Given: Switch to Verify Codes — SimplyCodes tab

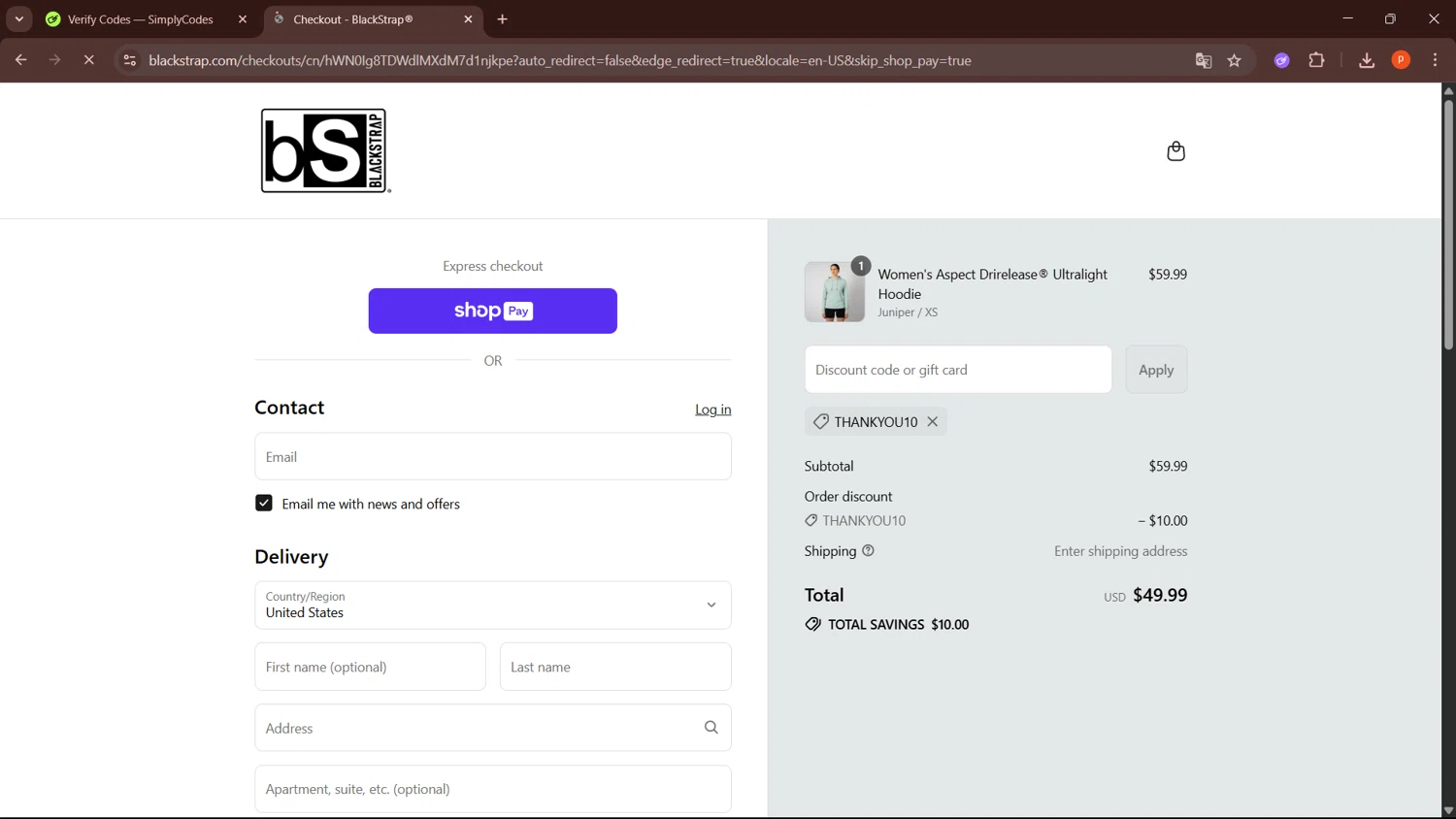Looking at the screenshot, I should tap(141, 19).
